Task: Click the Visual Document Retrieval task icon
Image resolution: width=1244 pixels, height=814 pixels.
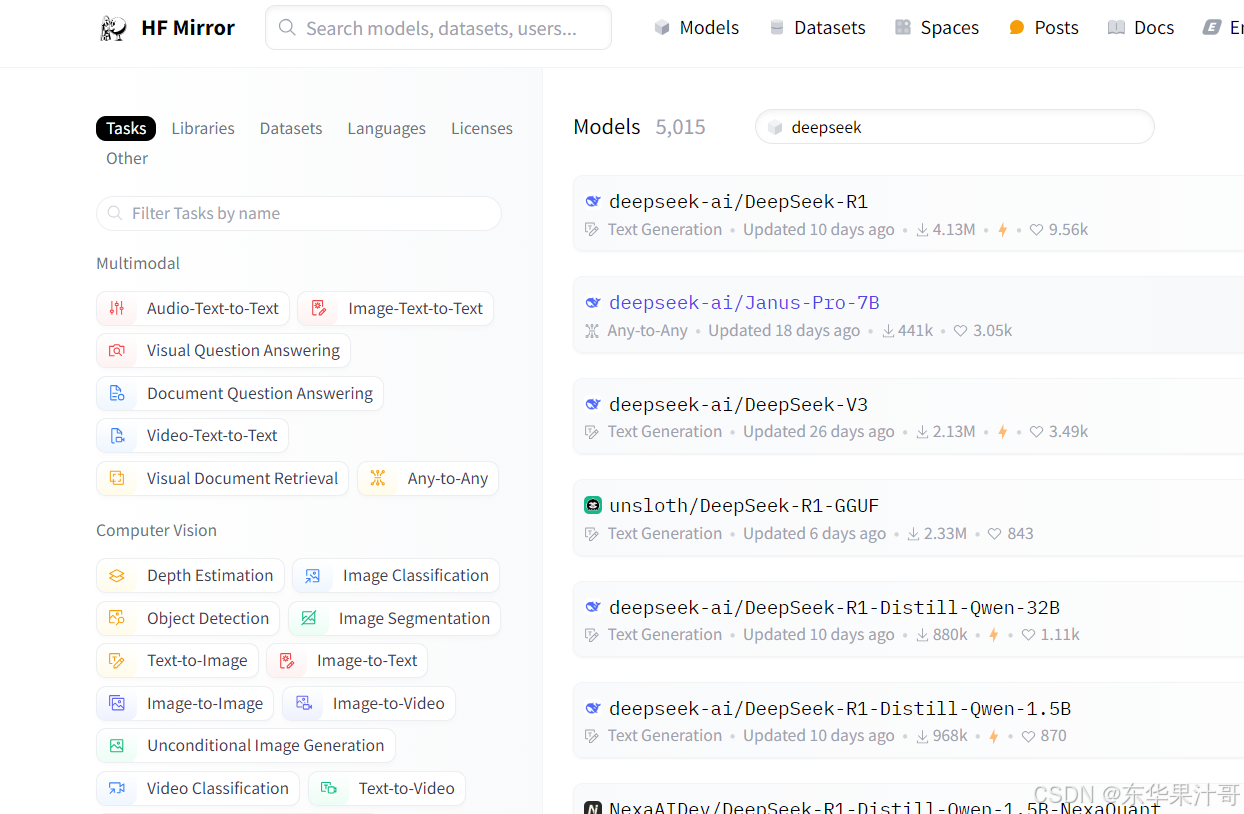Action: point(117,478)
